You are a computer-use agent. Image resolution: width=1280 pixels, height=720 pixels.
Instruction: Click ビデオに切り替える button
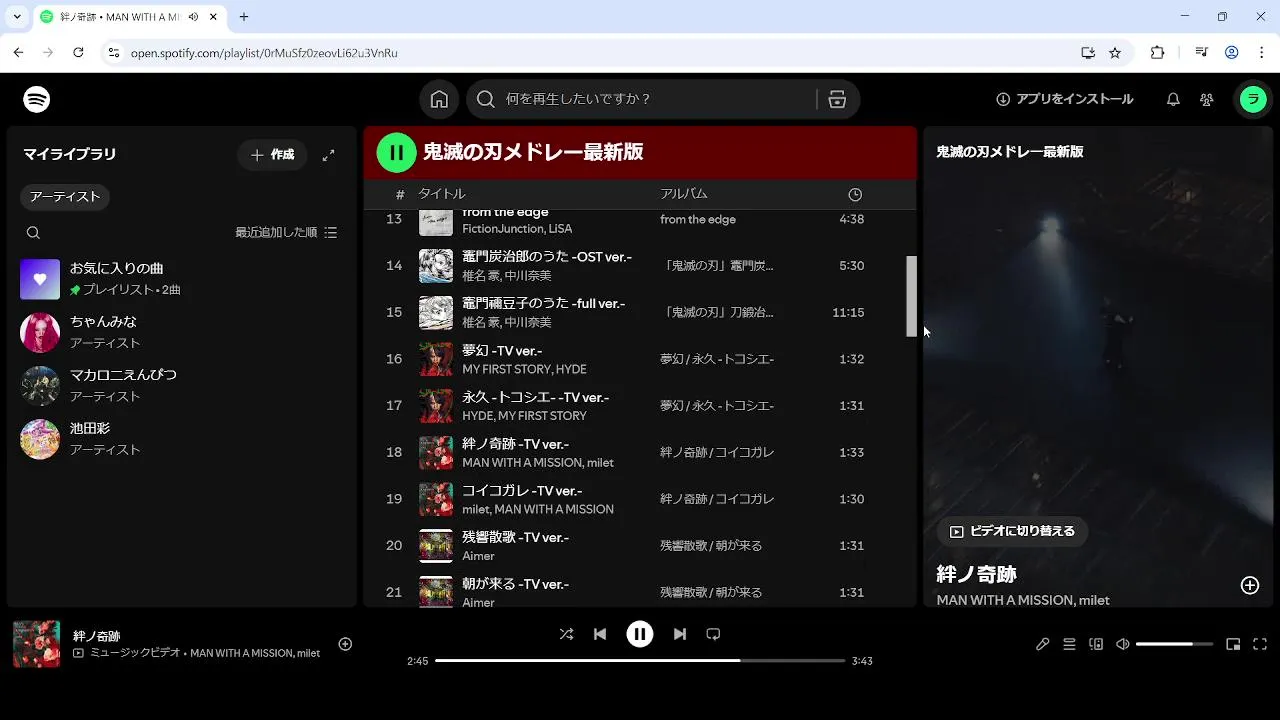coord(1012,531)
